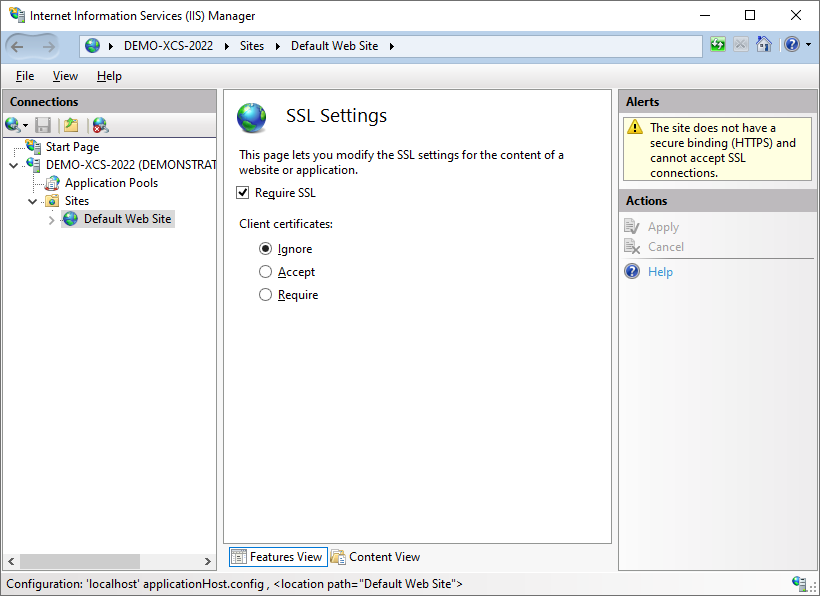Click the Refresh page icon in address bar
This screenshot has height=596, width=820.
point(718,45)
